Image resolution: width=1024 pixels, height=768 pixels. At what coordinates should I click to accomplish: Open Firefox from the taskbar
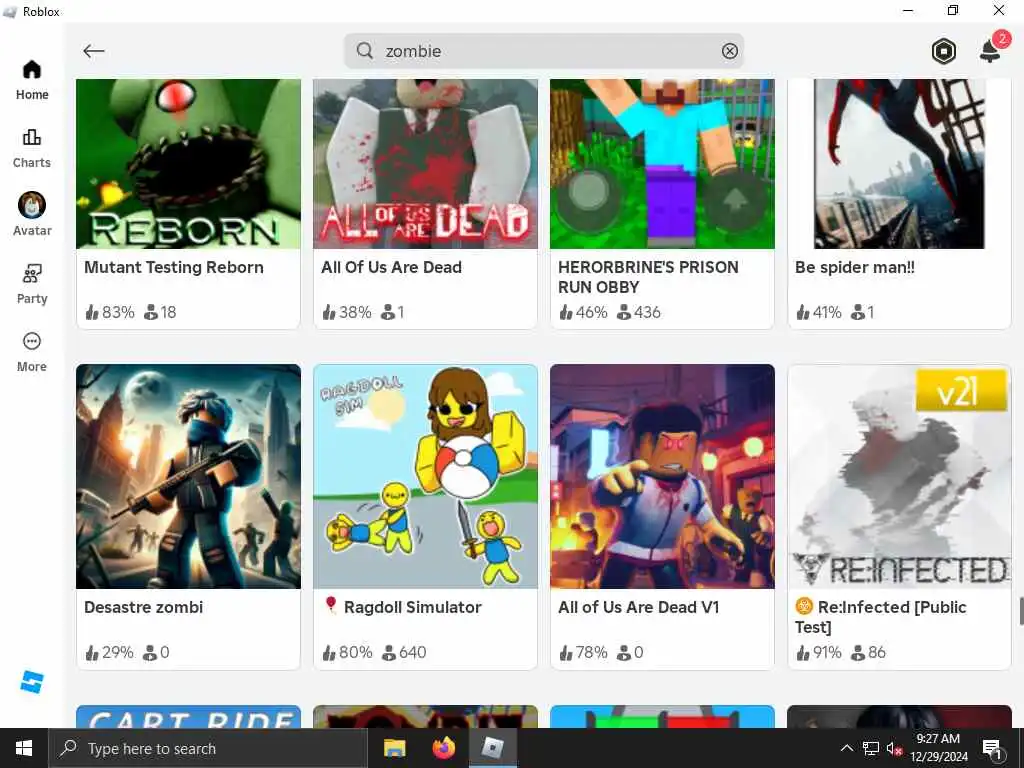pyautogui.click(x=444, y=748)
